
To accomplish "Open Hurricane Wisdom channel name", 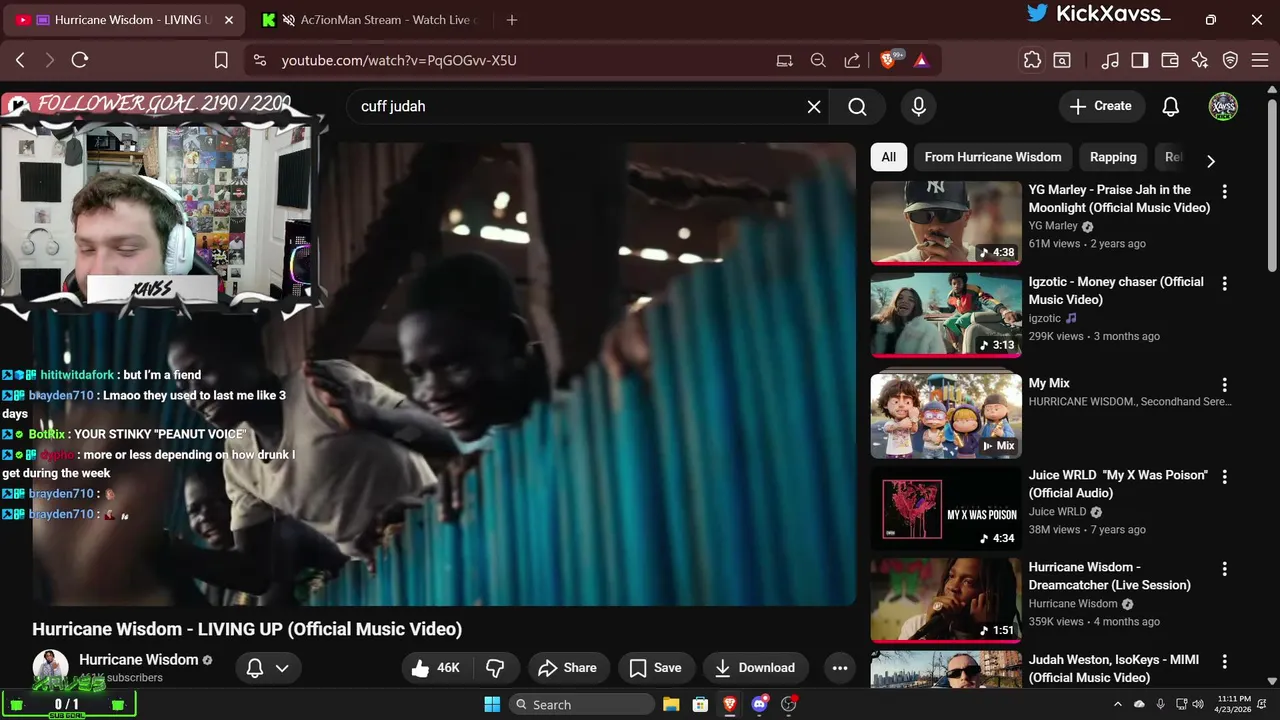I will click(x=138, y=660).
